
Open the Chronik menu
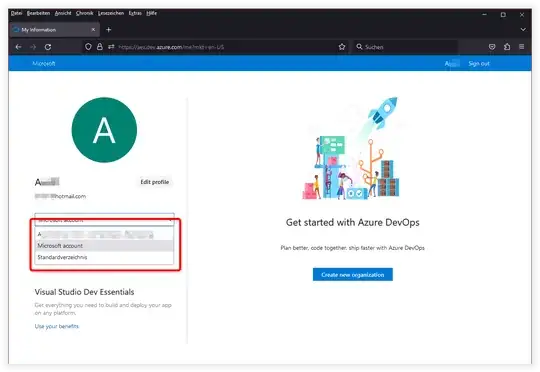[x=84, y=13]
